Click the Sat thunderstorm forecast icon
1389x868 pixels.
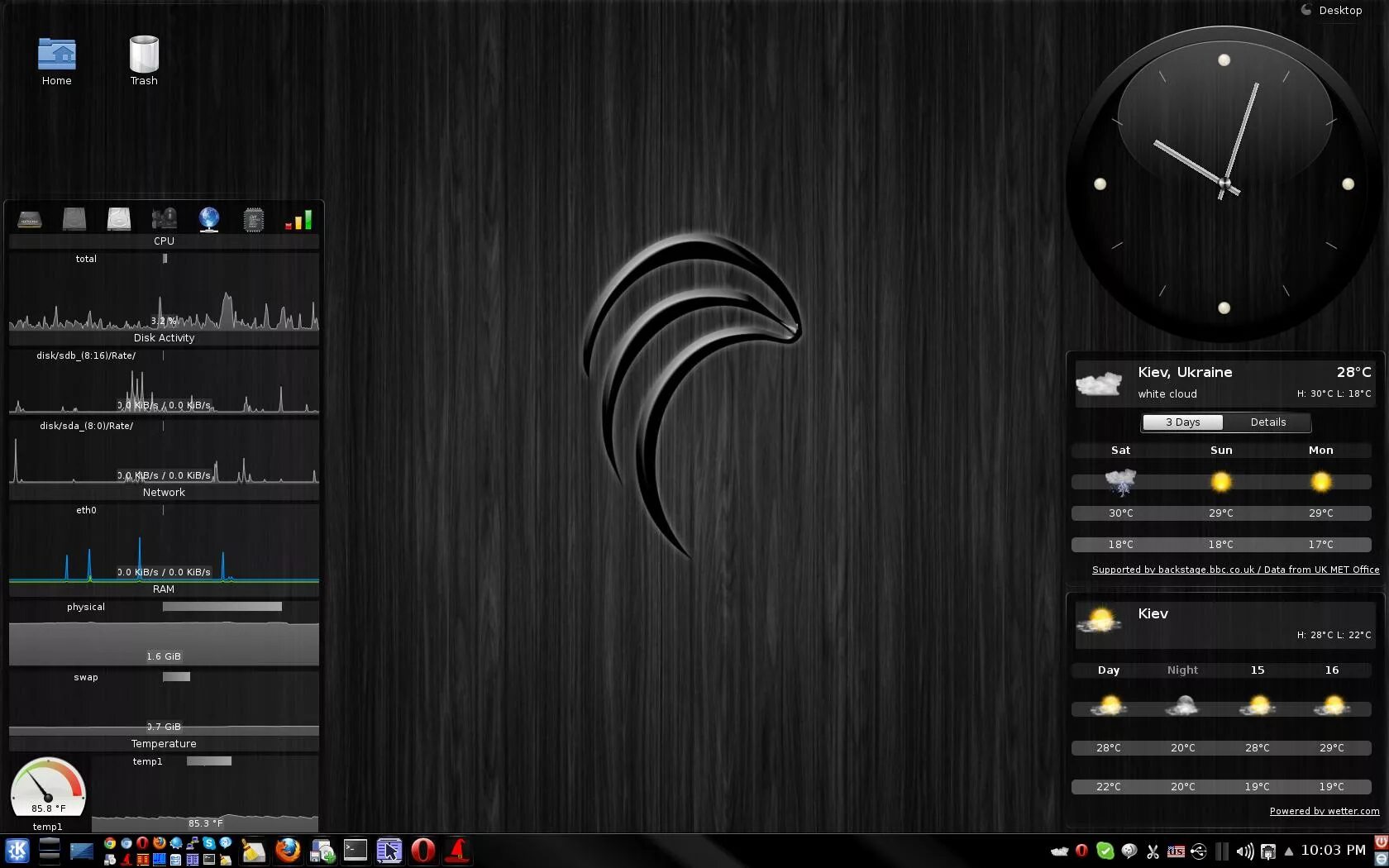pyautogui.click(x=1121, y=482)
